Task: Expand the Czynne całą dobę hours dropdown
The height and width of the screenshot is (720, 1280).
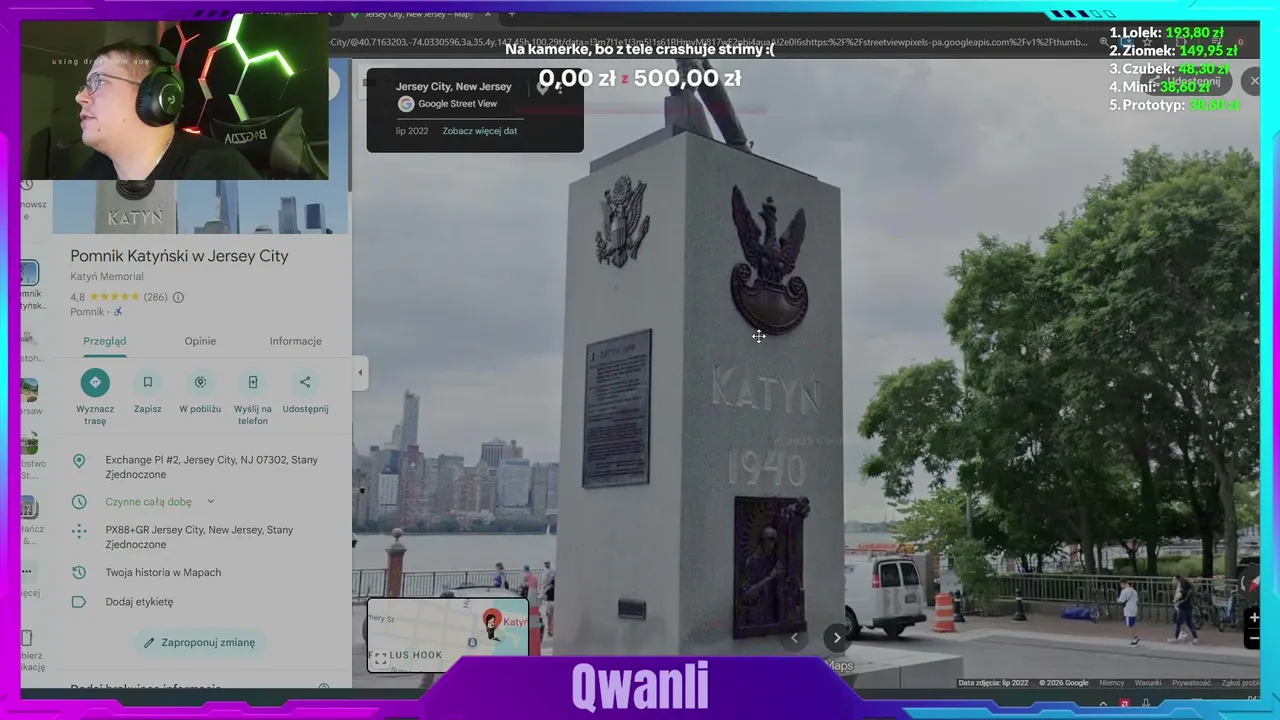Action: (x=210, y=502)
